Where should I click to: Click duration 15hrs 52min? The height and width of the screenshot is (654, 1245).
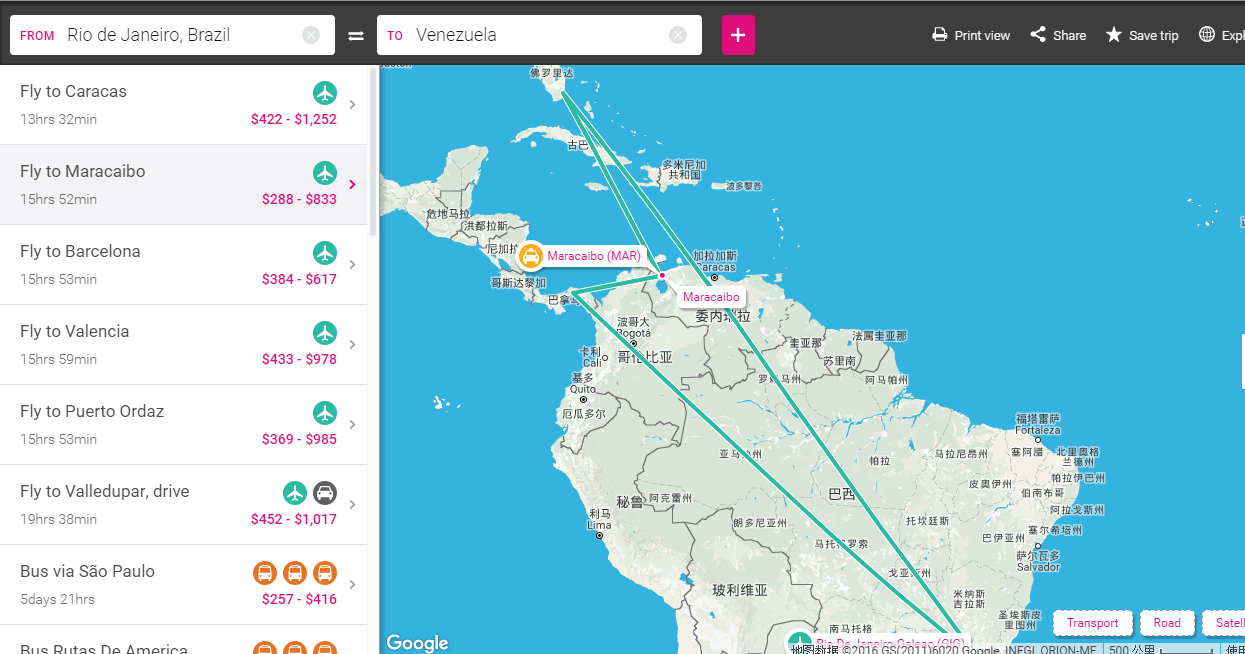(58, 199)
